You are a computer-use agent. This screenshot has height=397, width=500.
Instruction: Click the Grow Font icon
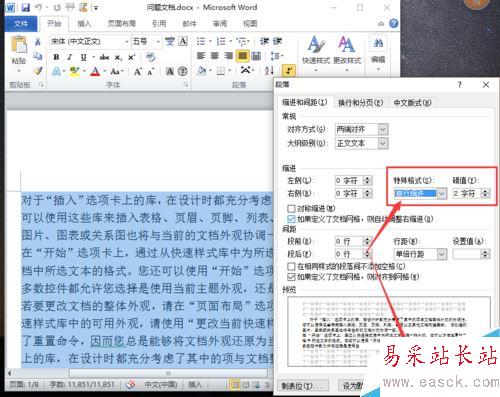point(138,71)
